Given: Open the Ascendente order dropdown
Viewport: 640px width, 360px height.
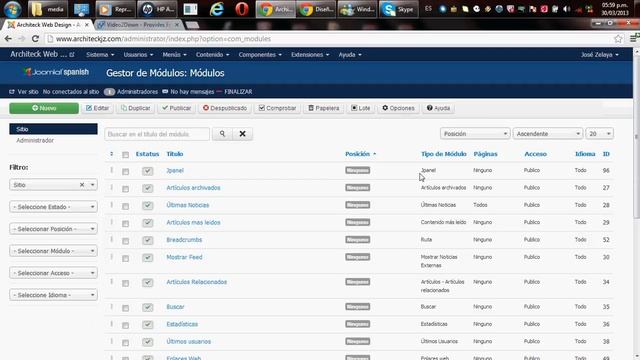Looking at the screenshot, I should [548, 134].
